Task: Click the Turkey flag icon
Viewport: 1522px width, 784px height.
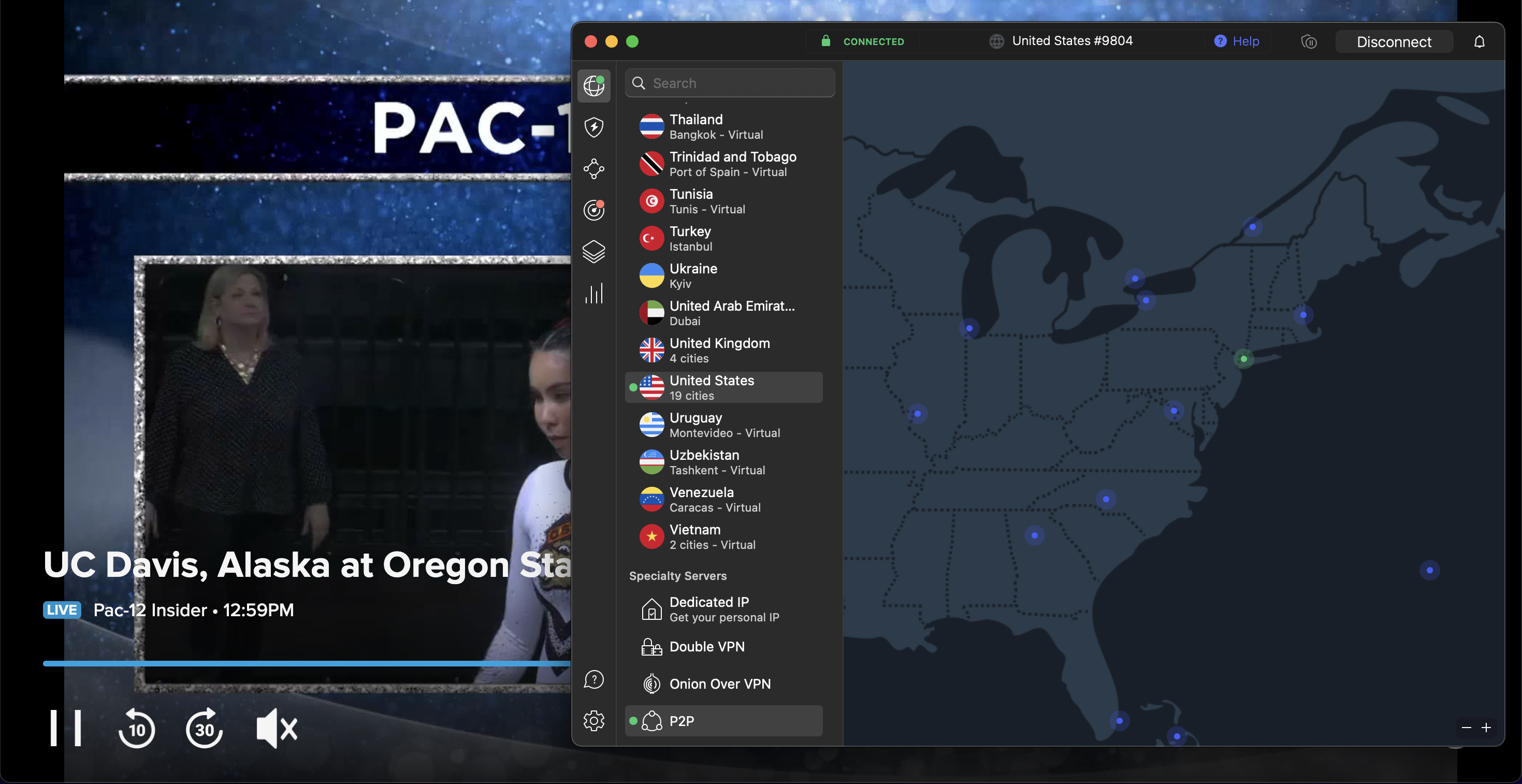Action: pos(651,238)
